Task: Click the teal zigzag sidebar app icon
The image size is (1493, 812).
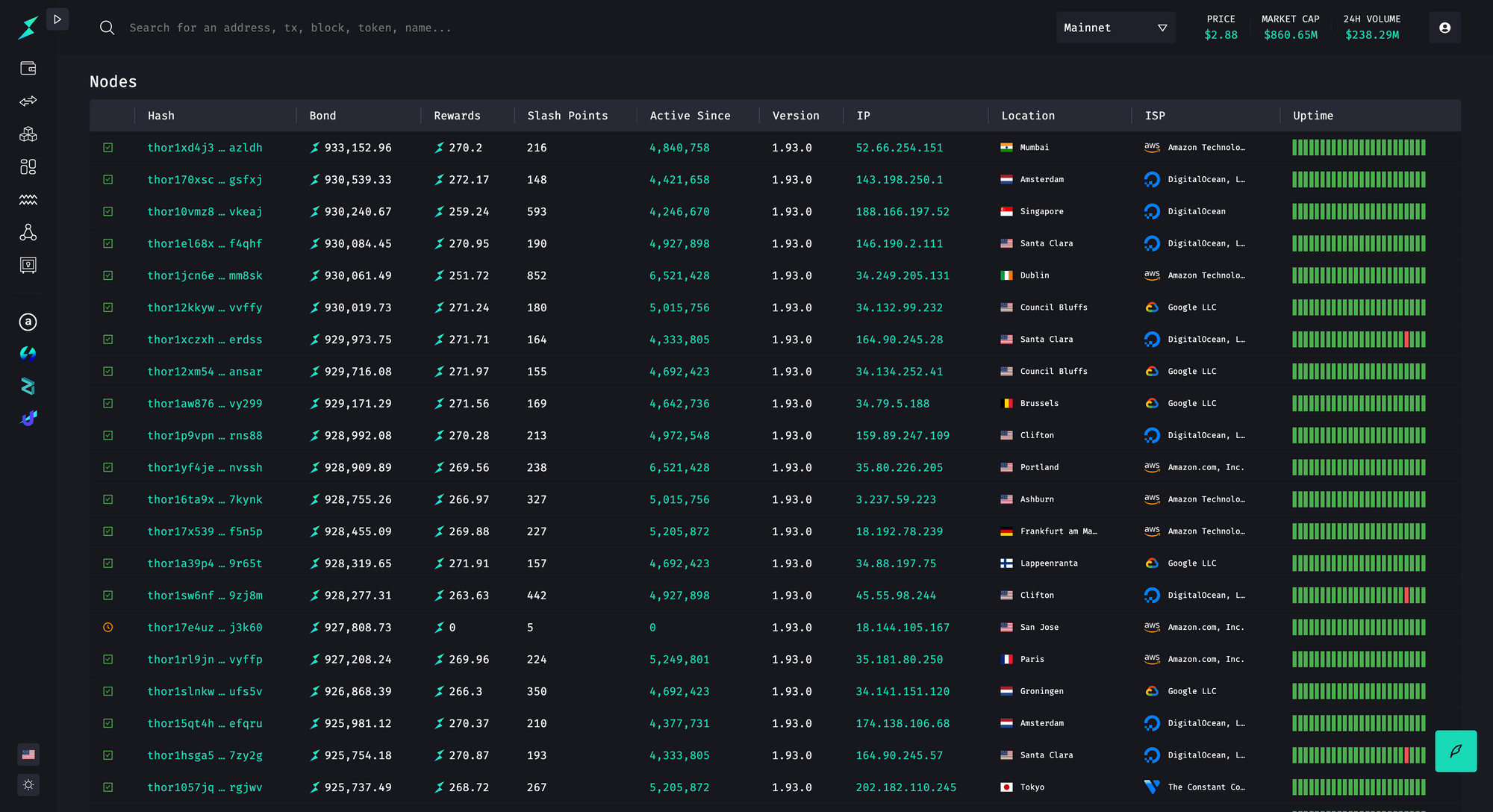Action: point(28,386)
